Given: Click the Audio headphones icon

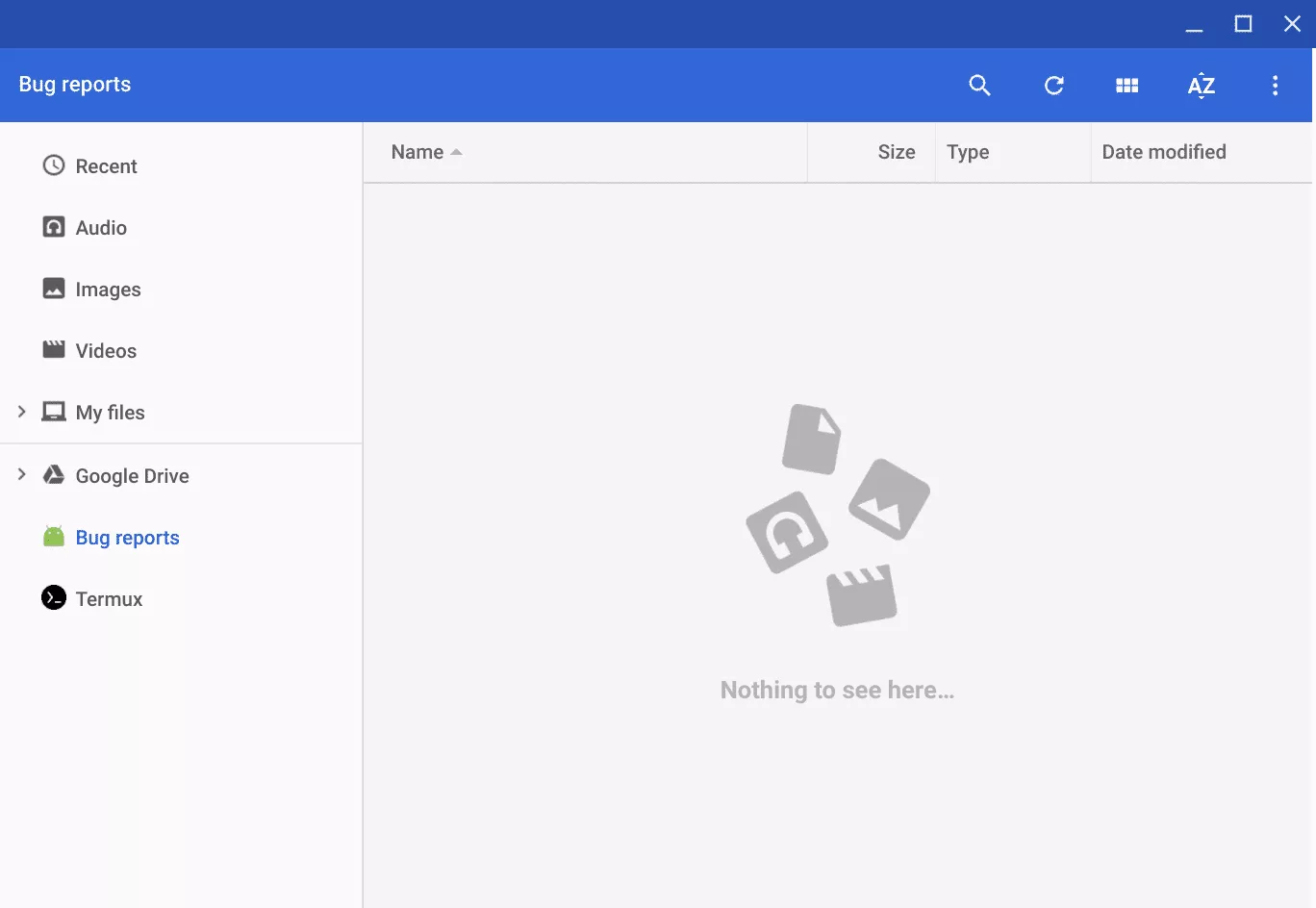Looking at the screenshot, I should (x=54, y=227).
